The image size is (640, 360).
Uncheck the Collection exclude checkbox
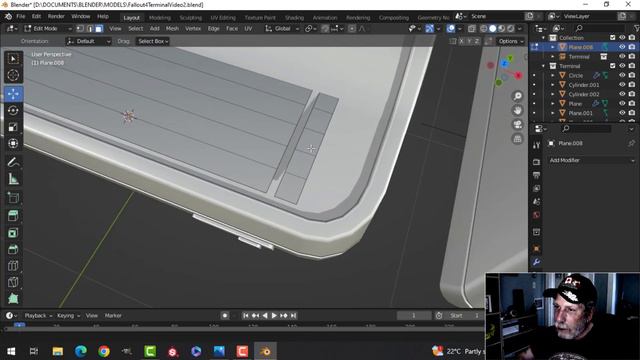pos(612,38)
